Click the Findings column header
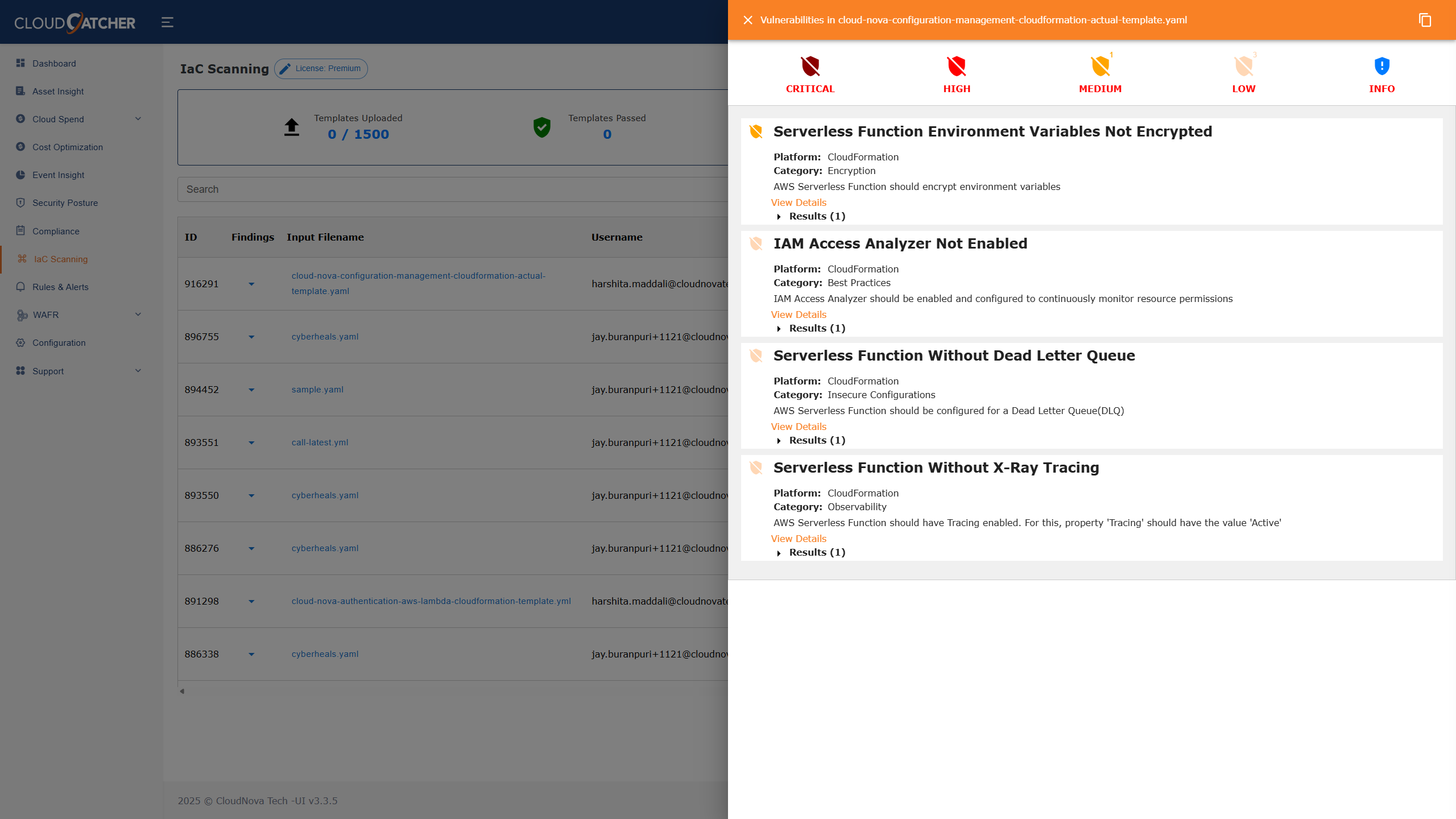 (x=253, y=237)
